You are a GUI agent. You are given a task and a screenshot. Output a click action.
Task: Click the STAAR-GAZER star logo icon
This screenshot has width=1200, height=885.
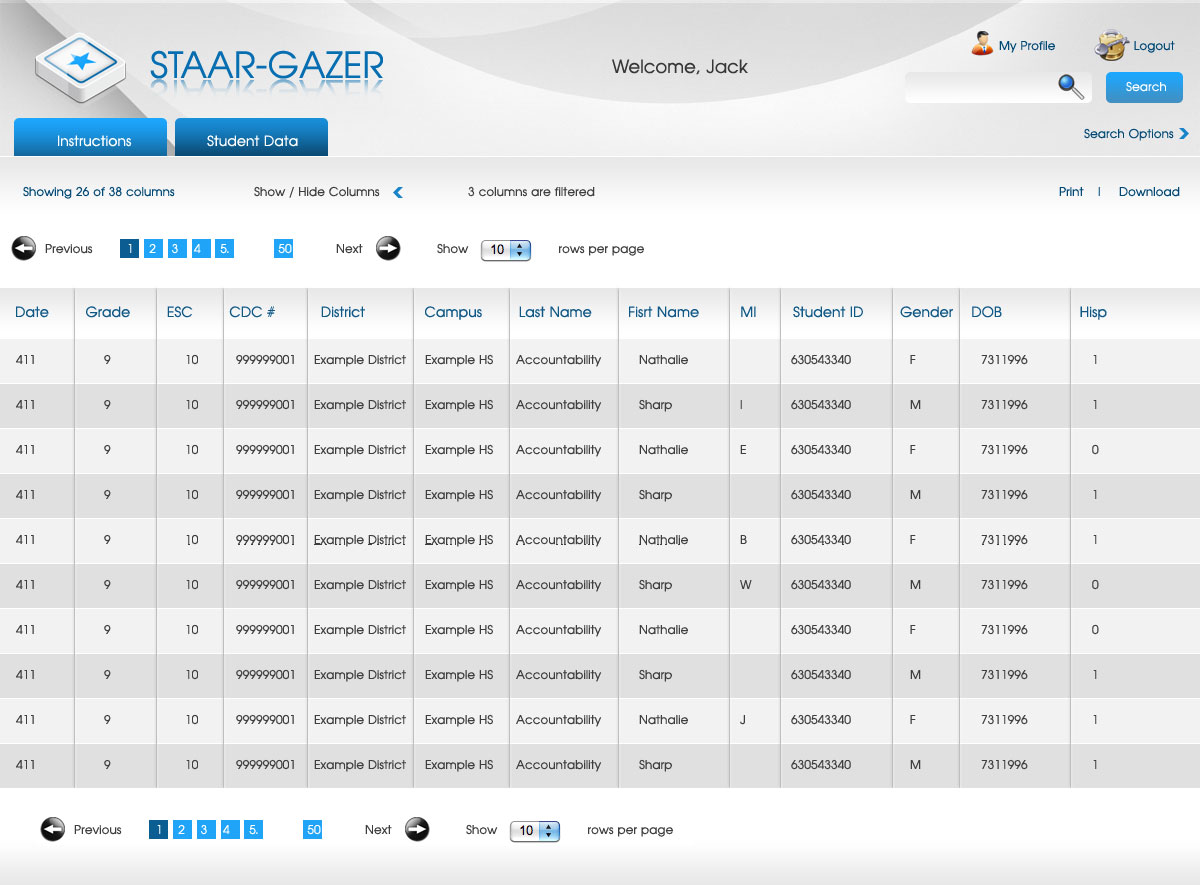coord(80,66)
